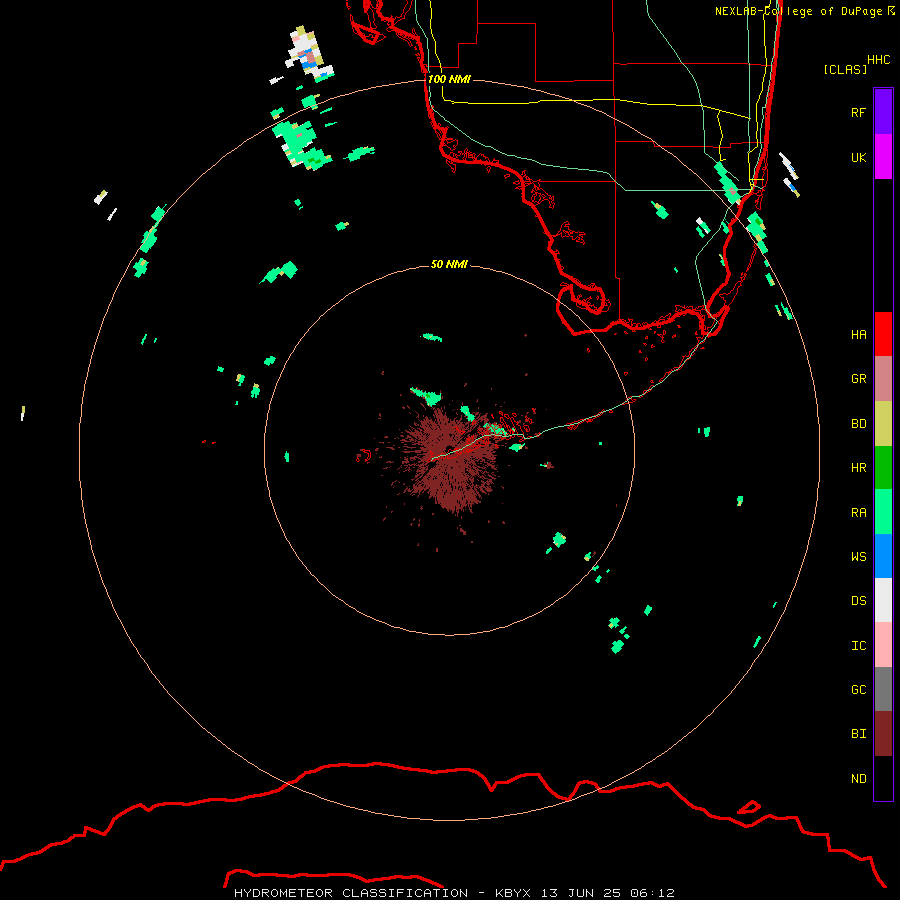Select the GR graupel color swatch
900x900 pixels.
pos(883,379)
